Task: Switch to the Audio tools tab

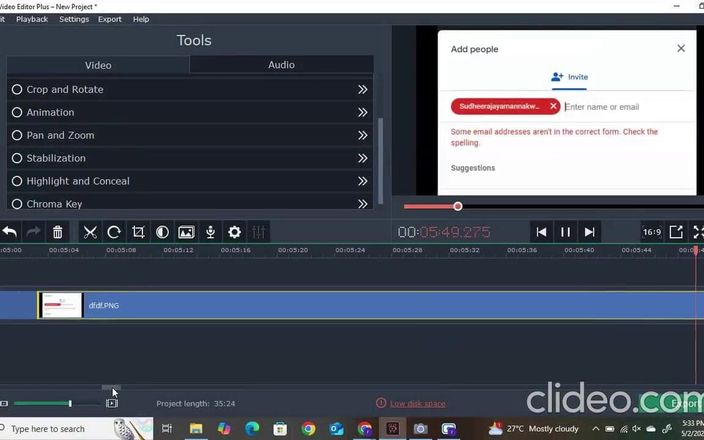Action: [282, 65]
